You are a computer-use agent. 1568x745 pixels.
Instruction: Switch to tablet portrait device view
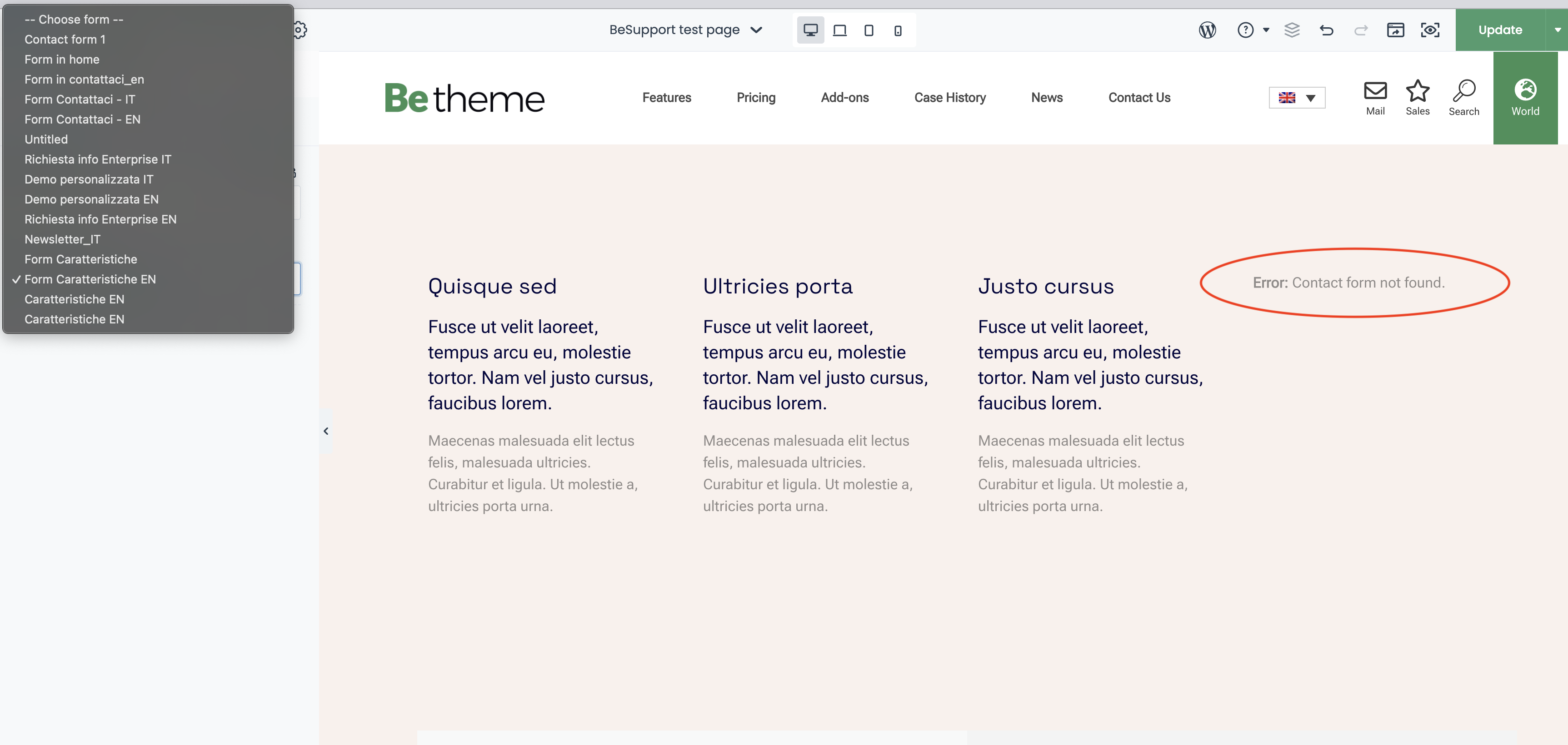click(869, 30)
